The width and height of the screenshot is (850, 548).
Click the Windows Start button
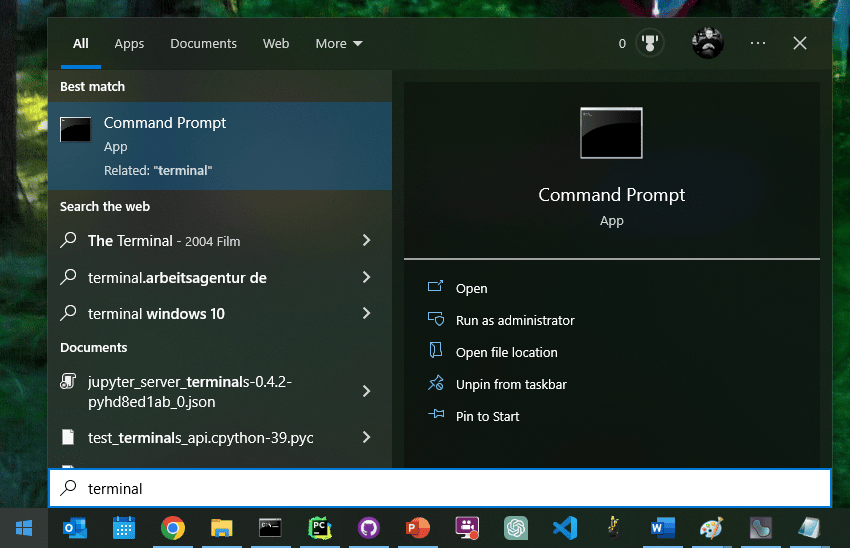(24, 527)
